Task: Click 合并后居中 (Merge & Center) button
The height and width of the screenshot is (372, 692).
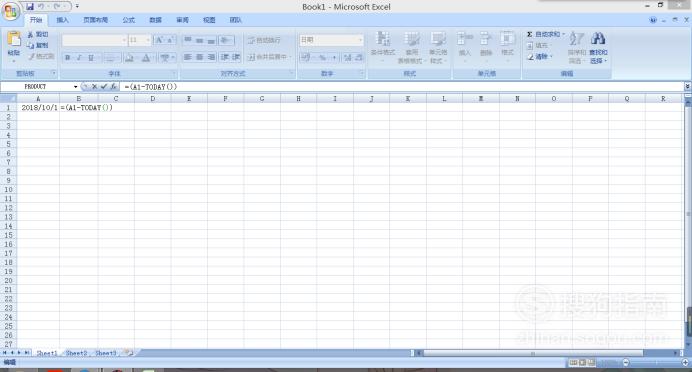Action: click(269, 57)
